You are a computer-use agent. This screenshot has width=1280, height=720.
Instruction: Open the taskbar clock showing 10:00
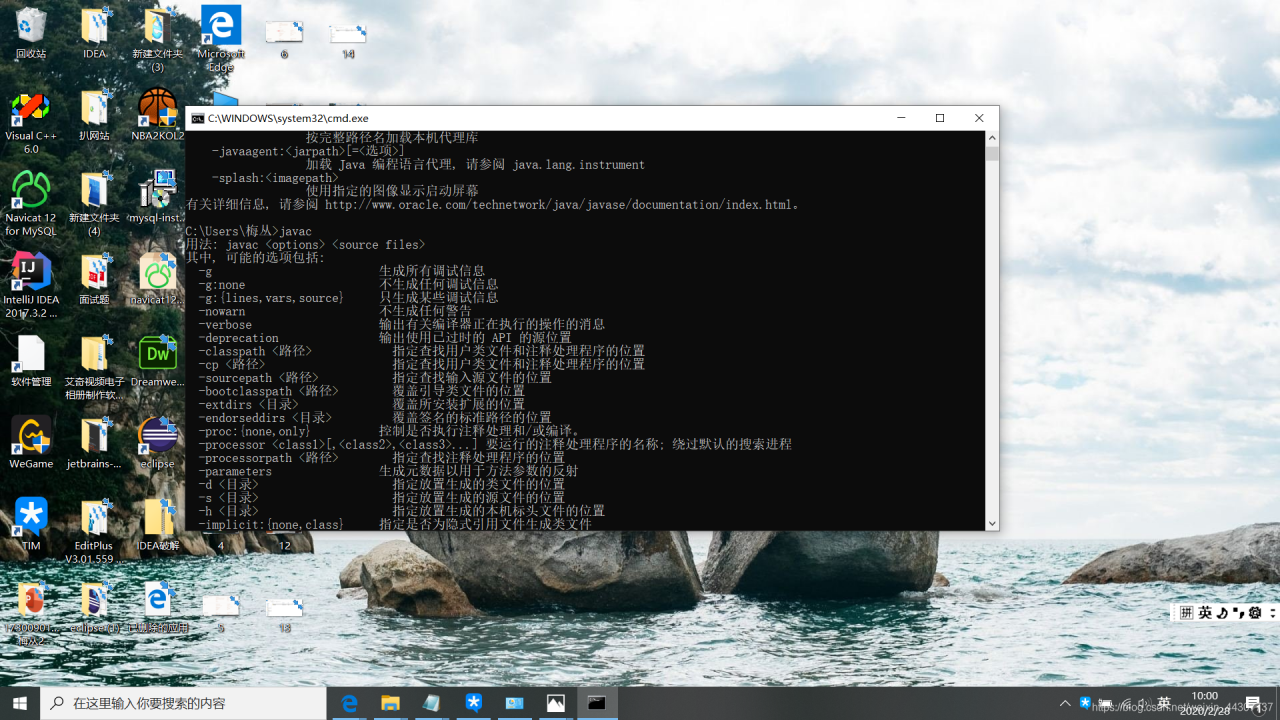pos(1204,703)
